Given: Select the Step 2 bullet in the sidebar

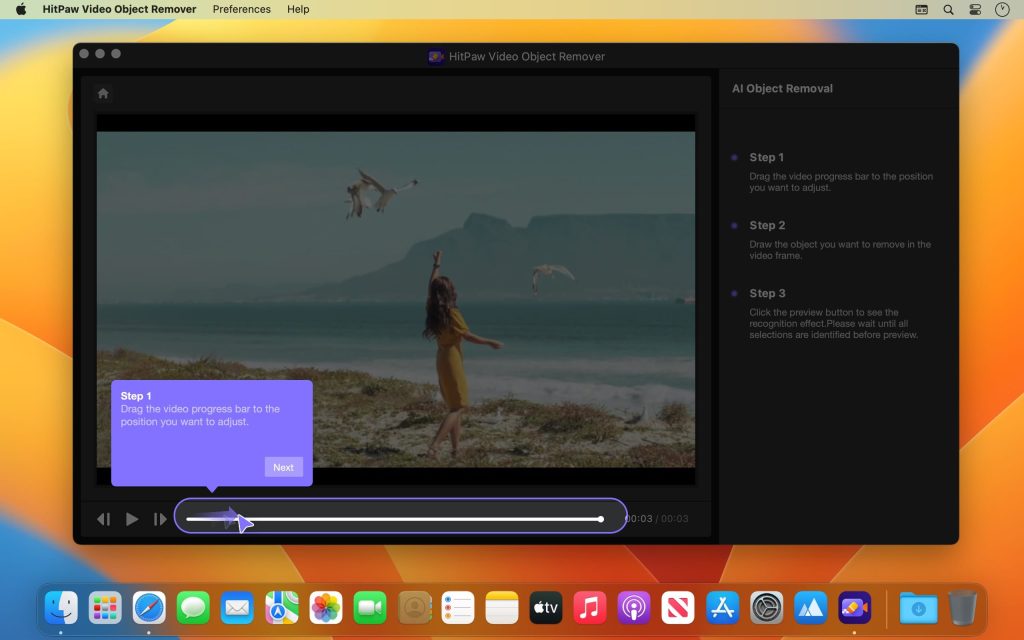Looking at the screenshot, I should [x=736, y=225].
